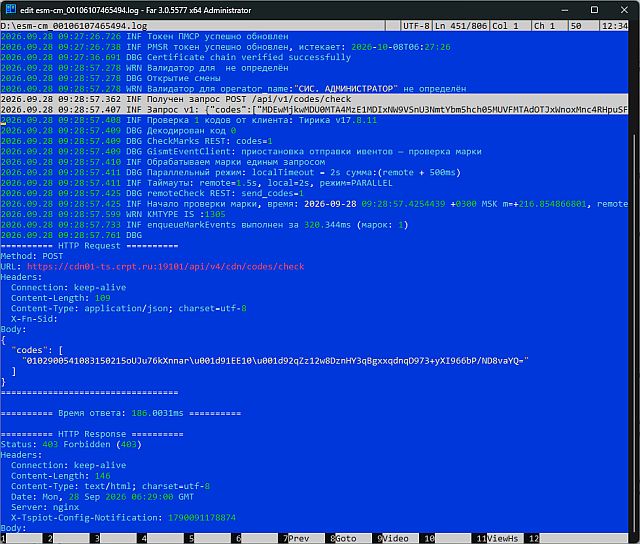
Task: Click the 'enqueueMarkEvents выполнен за 320.344ms' line
Action: (204, 225)
